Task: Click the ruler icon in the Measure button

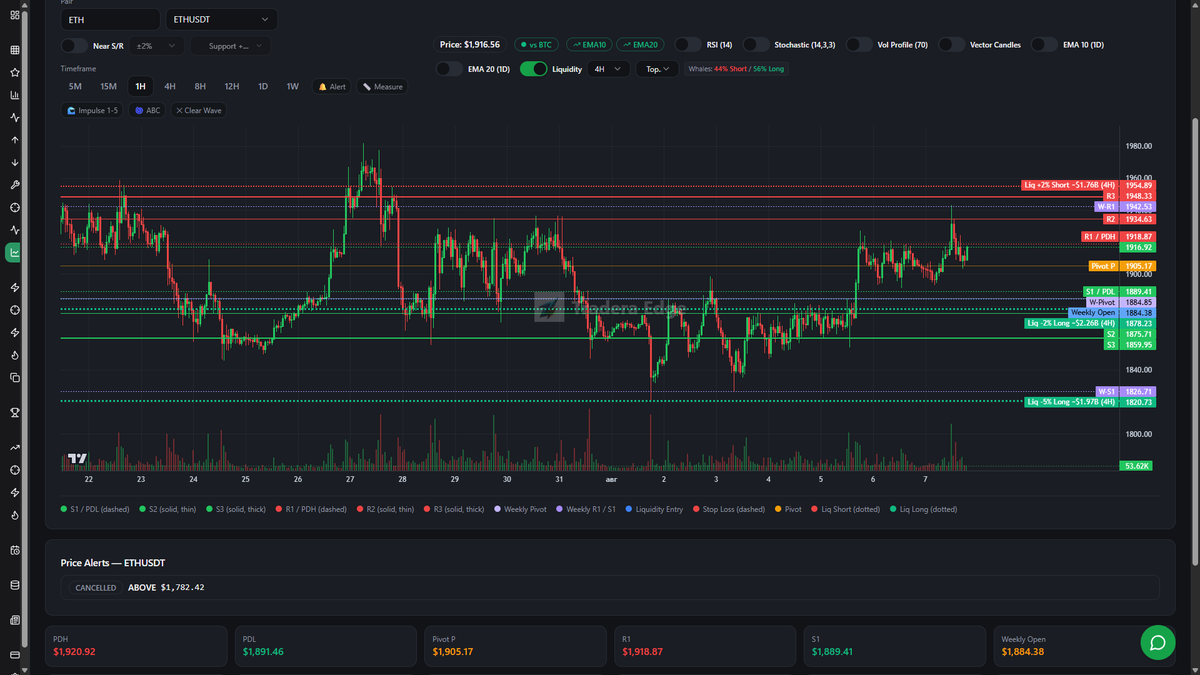Action: tap(367, 87)
